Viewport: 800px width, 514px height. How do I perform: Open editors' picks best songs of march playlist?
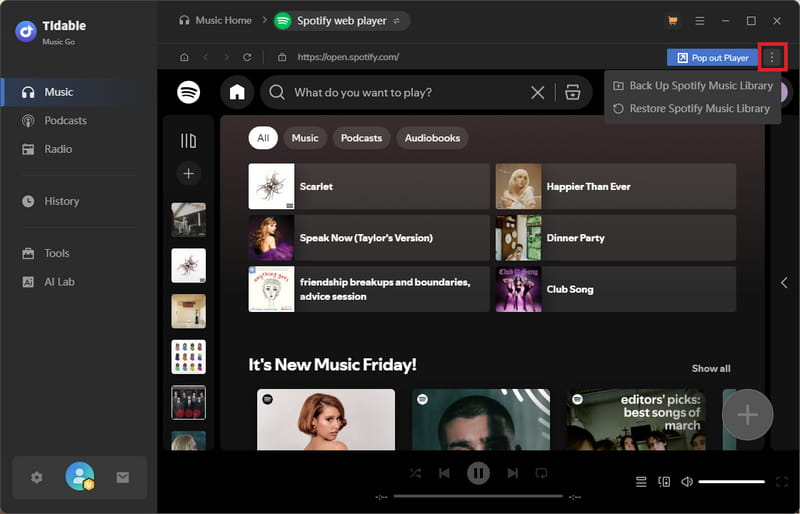637,420
